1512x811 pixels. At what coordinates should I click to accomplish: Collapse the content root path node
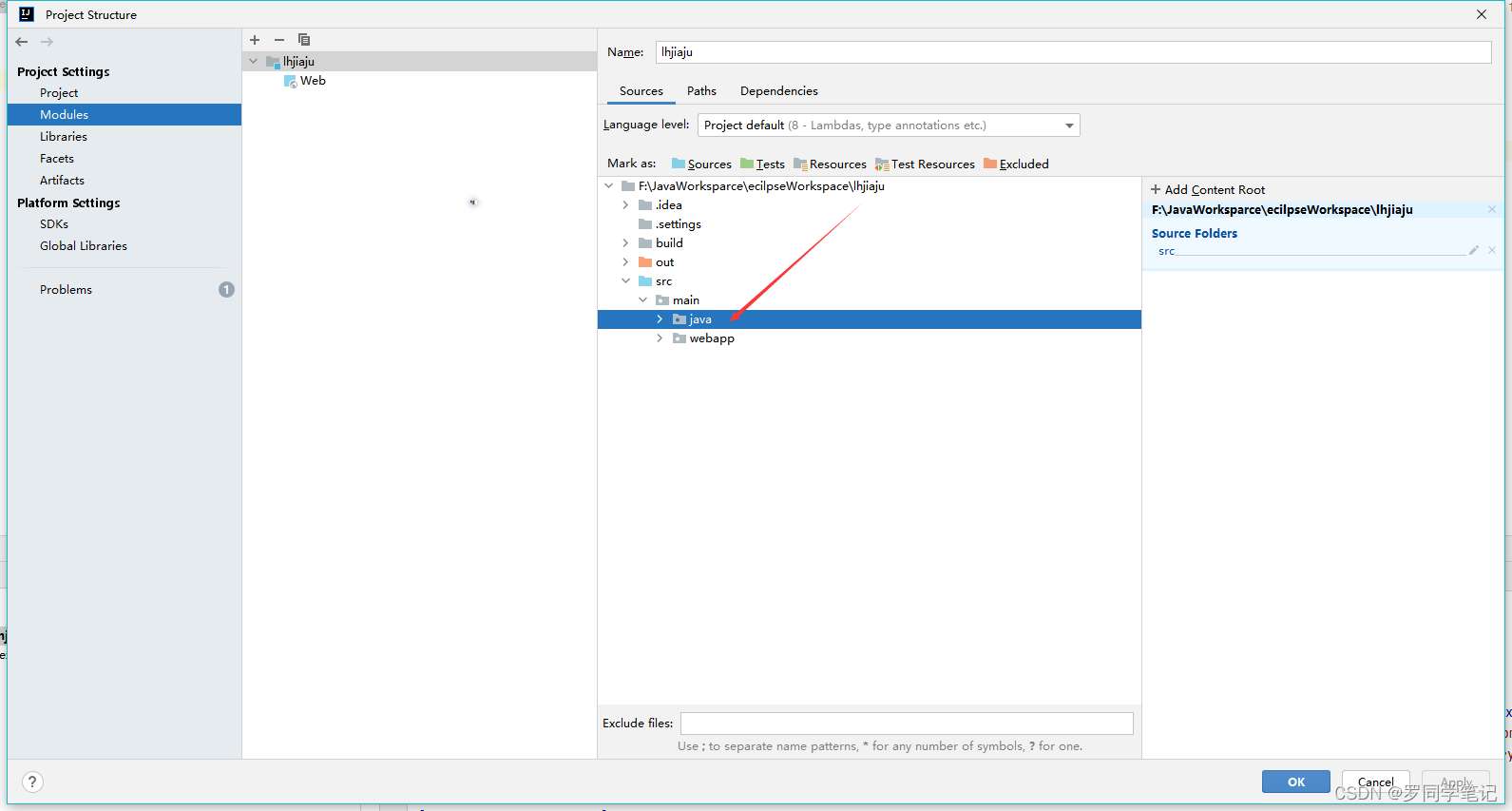point(609,185)
